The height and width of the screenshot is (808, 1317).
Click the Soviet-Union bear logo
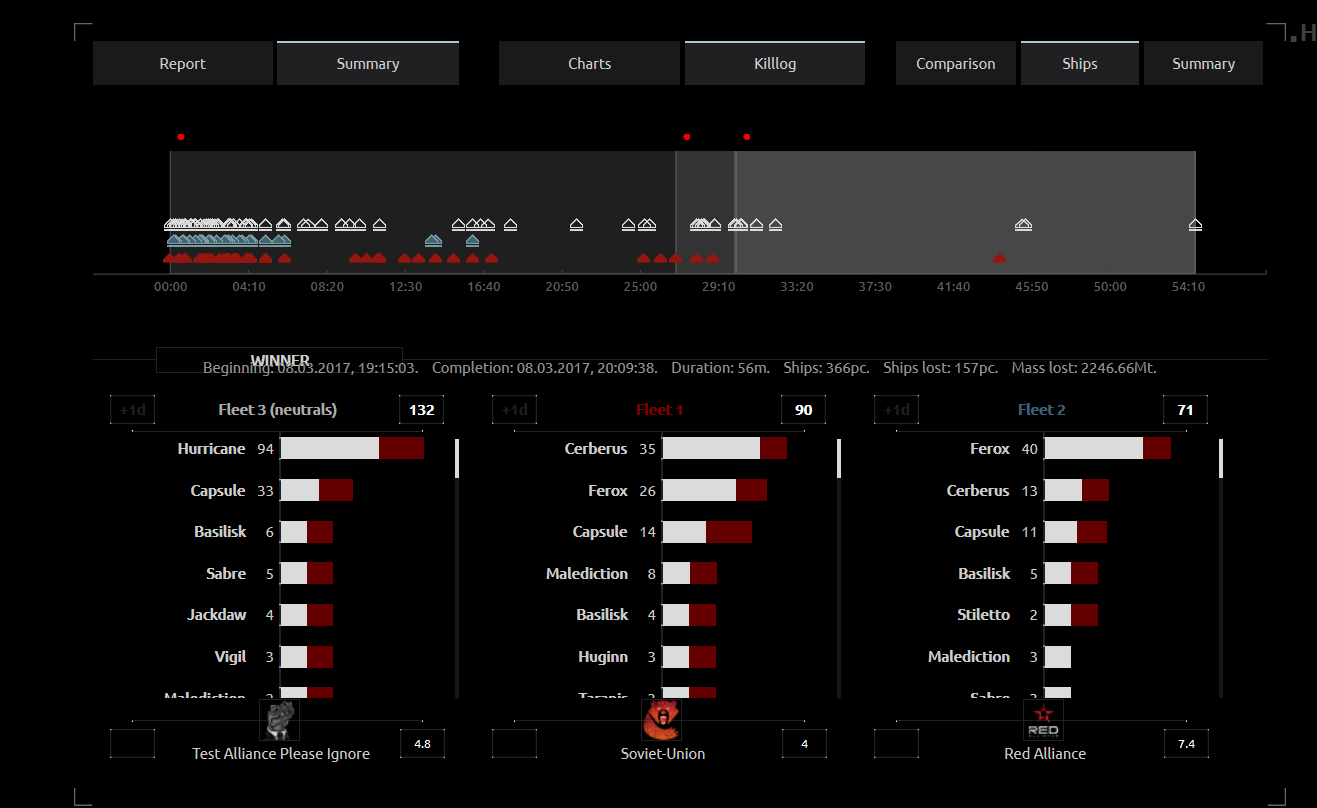tap(661, 720)
